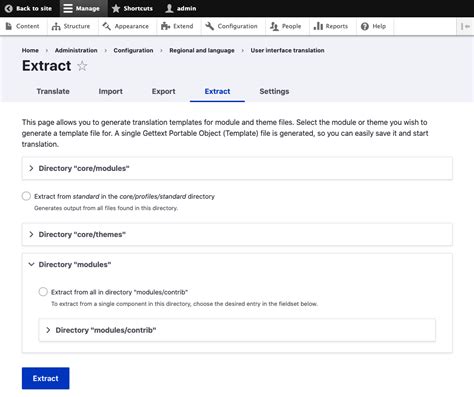This screenshot has height=397, width=474.
Task: Expand Directory "core/modules" section
Action: [237, 168]
